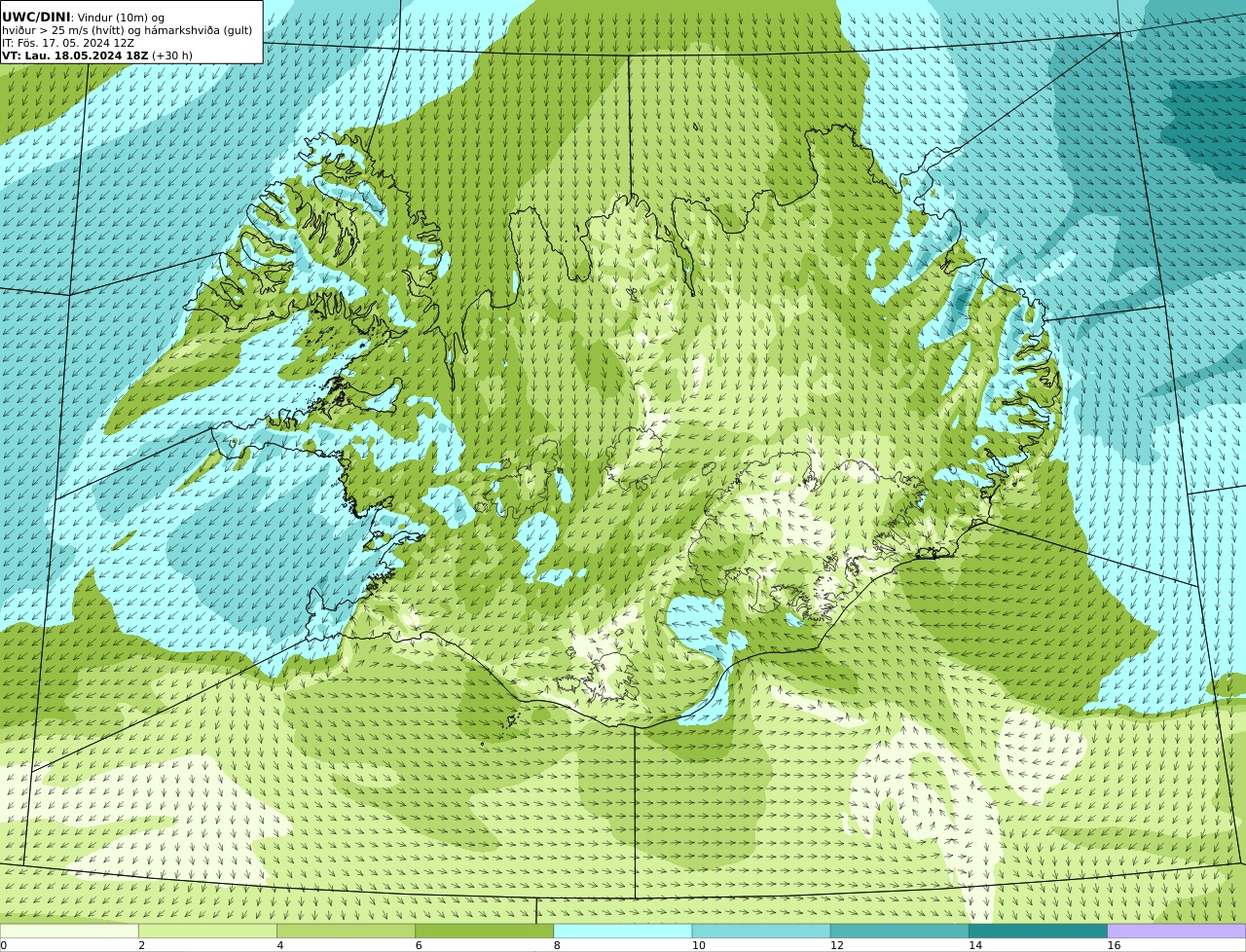
Task: Click the 0–2 m/s palest legend swatch
Action: [x=69, y=932]
